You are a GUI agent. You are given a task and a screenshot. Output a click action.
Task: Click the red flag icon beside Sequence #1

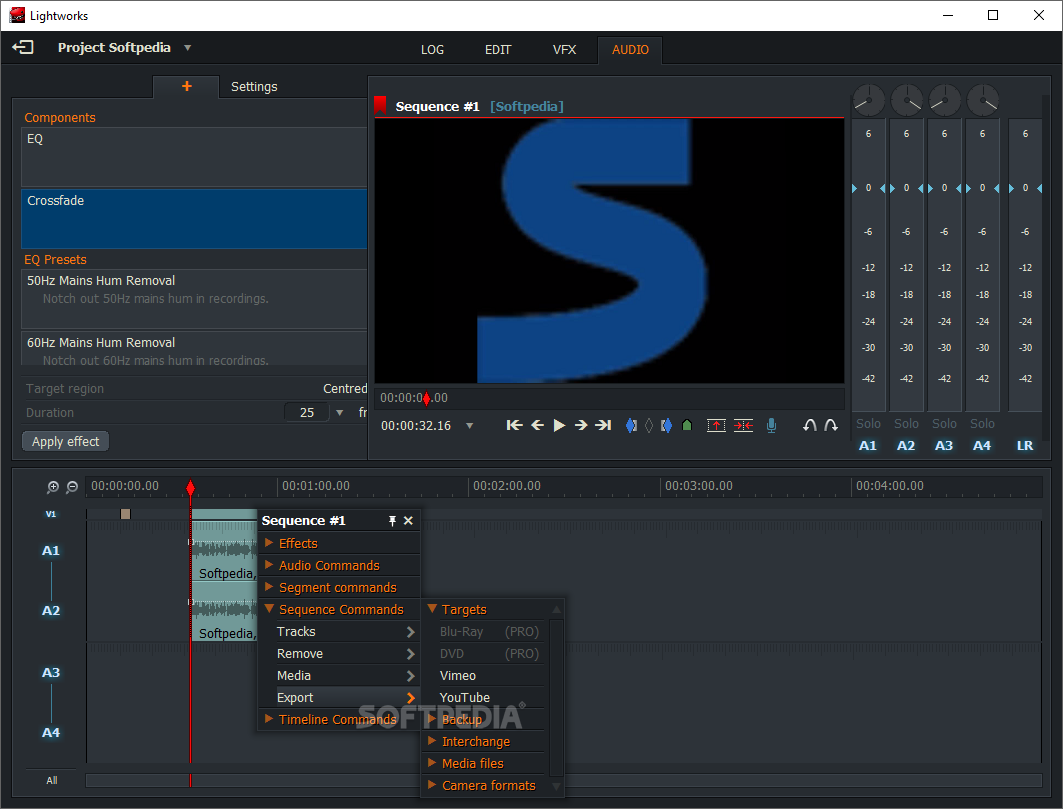coord(380,105)
